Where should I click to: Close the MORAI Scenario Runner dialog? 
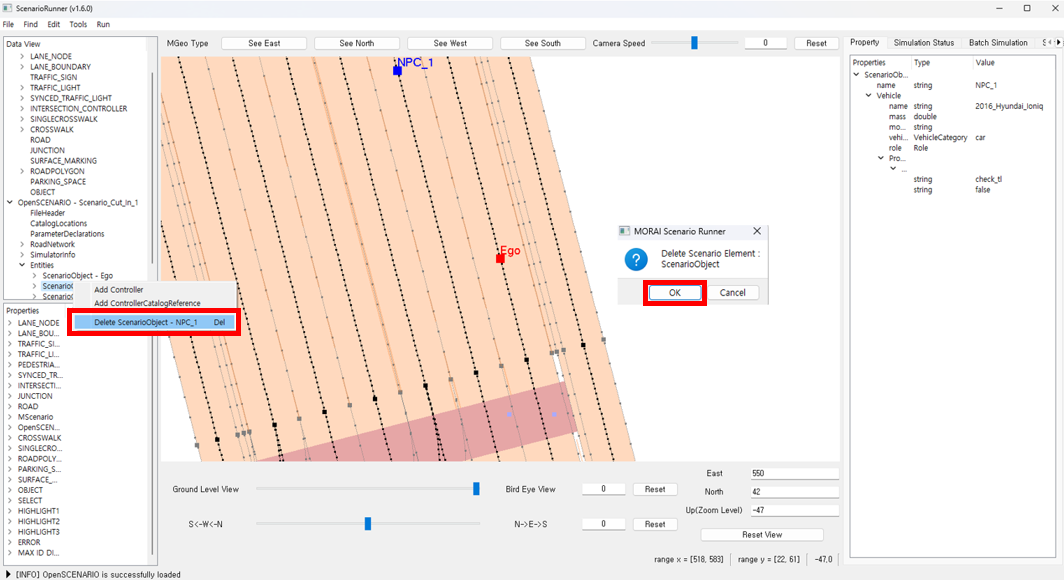pyautogui.click(x=756, y=231)
